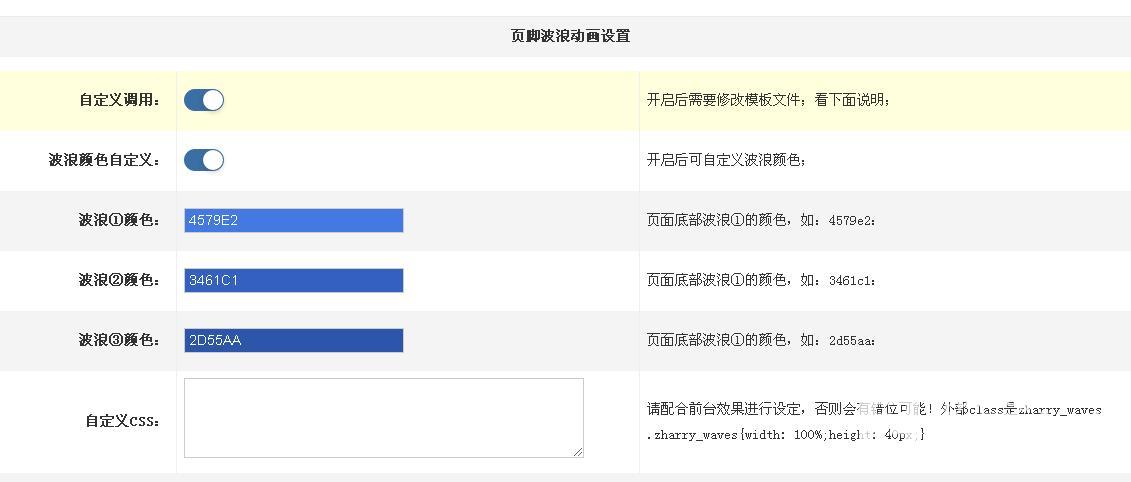Click the 波浪①颜色 field showing 4579E2
This screenshot has height=482, width=1131.
click(x=293, y=220)
